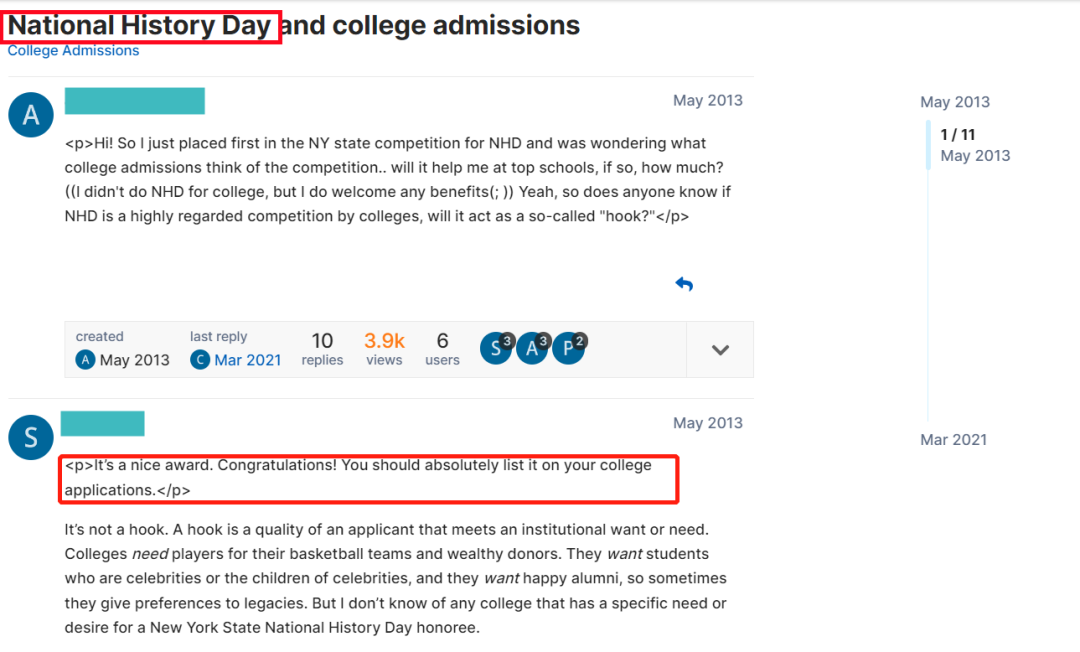This screenshot has width=1080, height=652.
Task: Jump to Mar 2021 at timeline bottom
Action: pyautogui.click(x=953, y=439)
